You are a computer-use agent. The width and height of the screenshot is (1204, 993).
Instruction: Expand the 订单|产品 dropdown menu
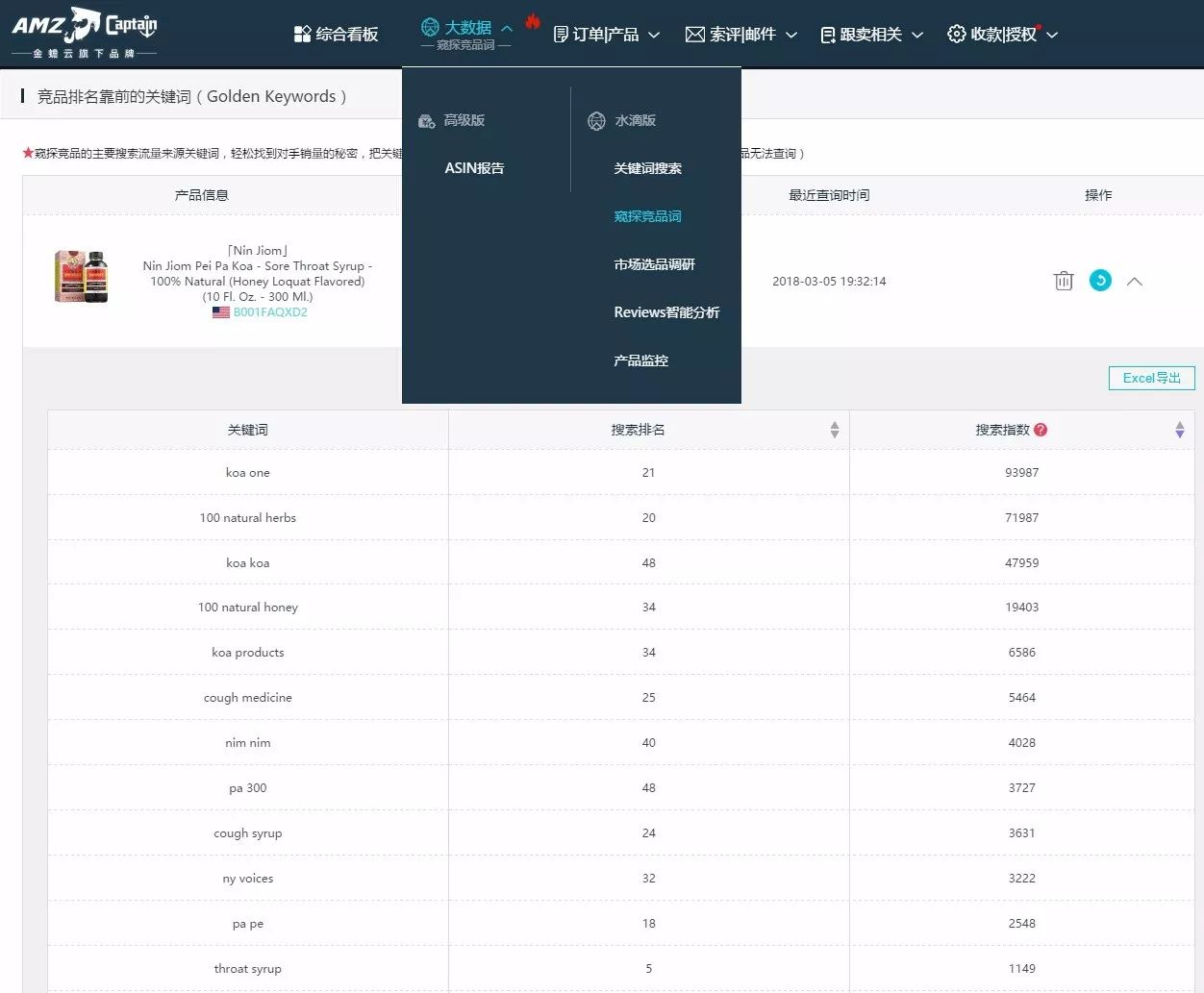pyautogui.click(x=607, y=35)
